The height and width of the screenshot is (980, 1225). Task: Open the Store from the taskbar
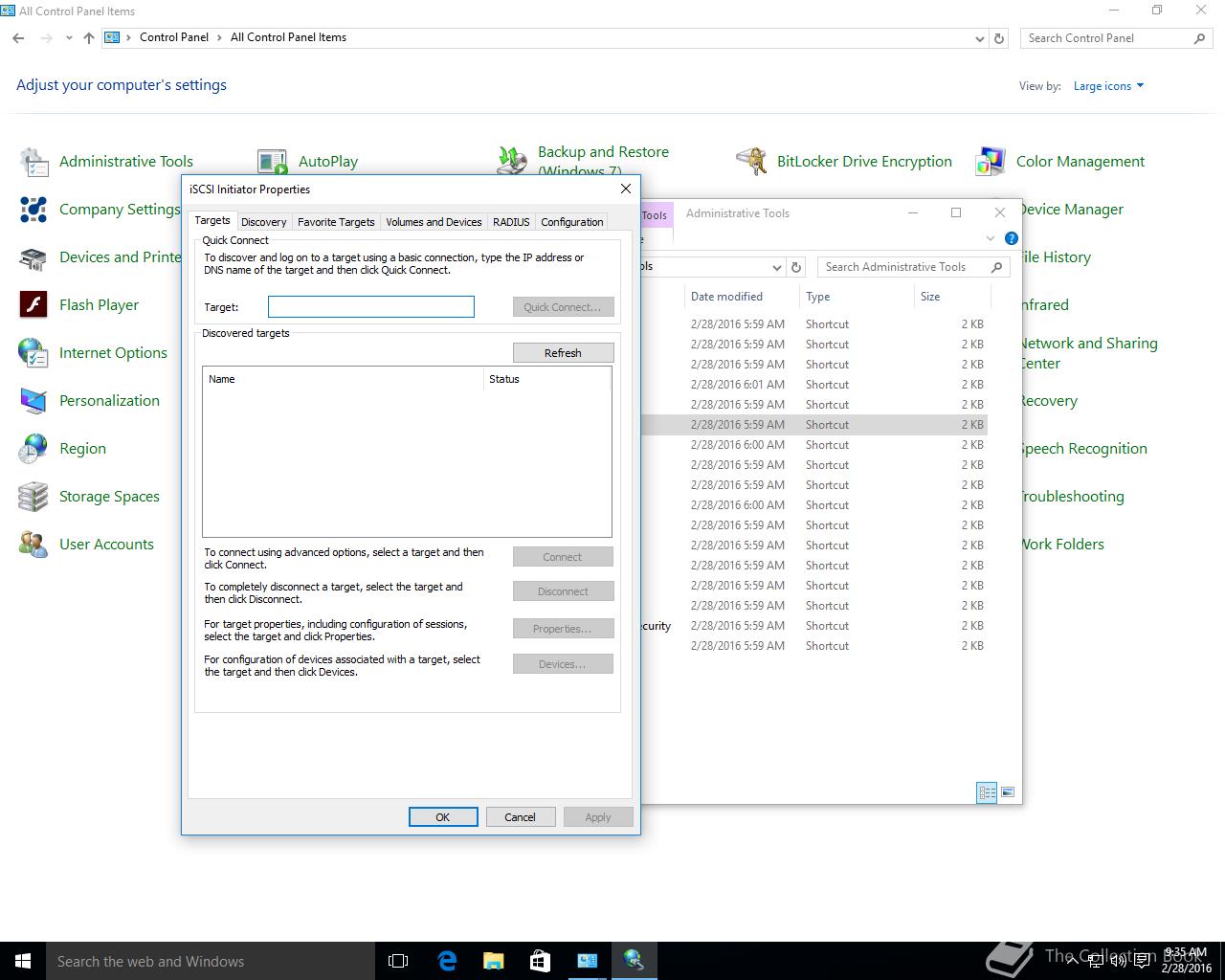click(x=540, y=961)
